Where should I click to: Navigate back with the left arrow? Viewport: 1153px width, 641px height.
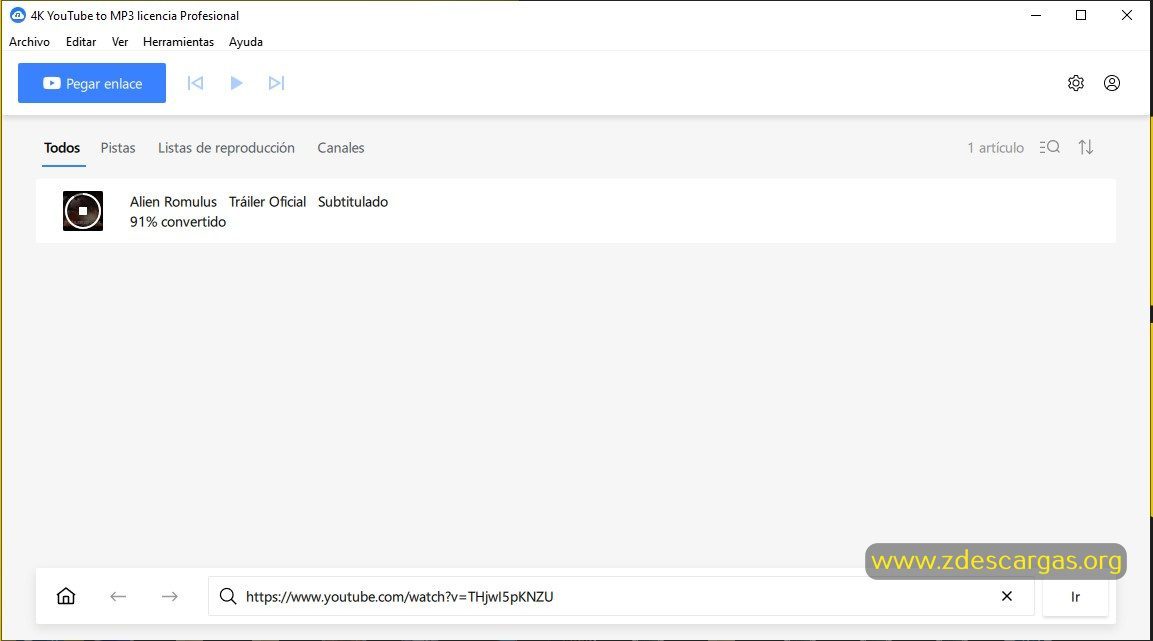point(118,596)
